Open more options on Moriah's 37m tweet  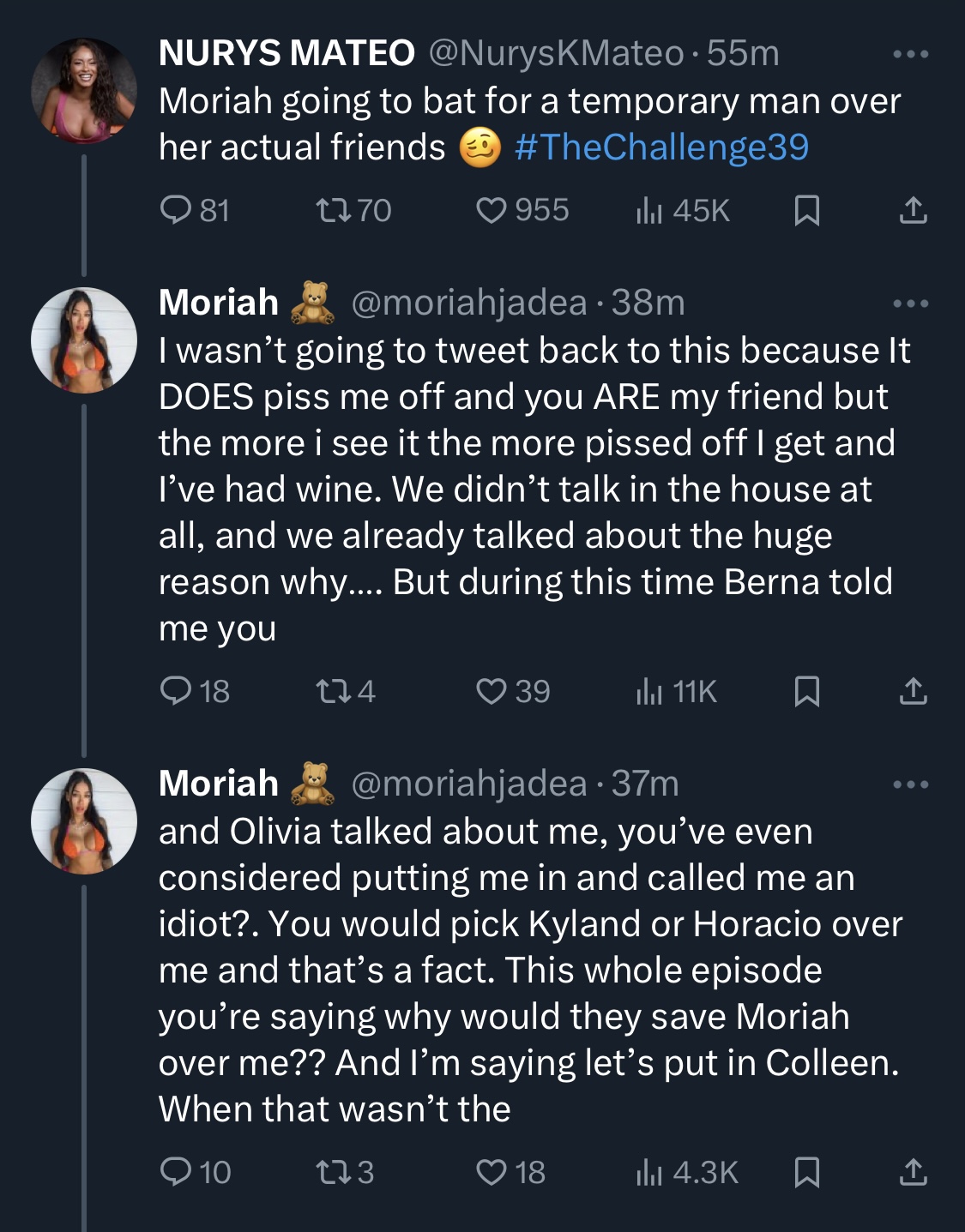(x=910, y=784)
